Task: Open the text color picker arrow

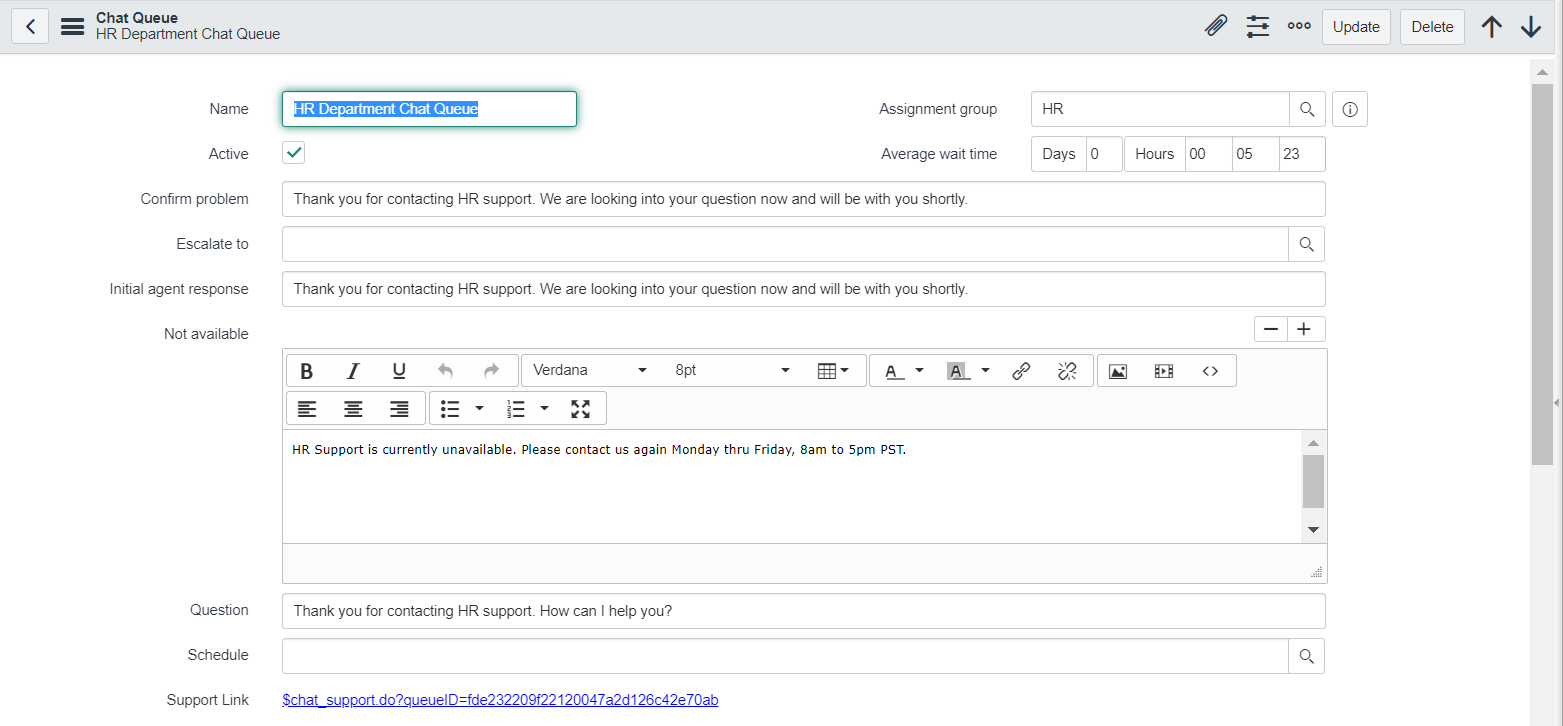Action: pyautogui.click(x=919, y=371)
